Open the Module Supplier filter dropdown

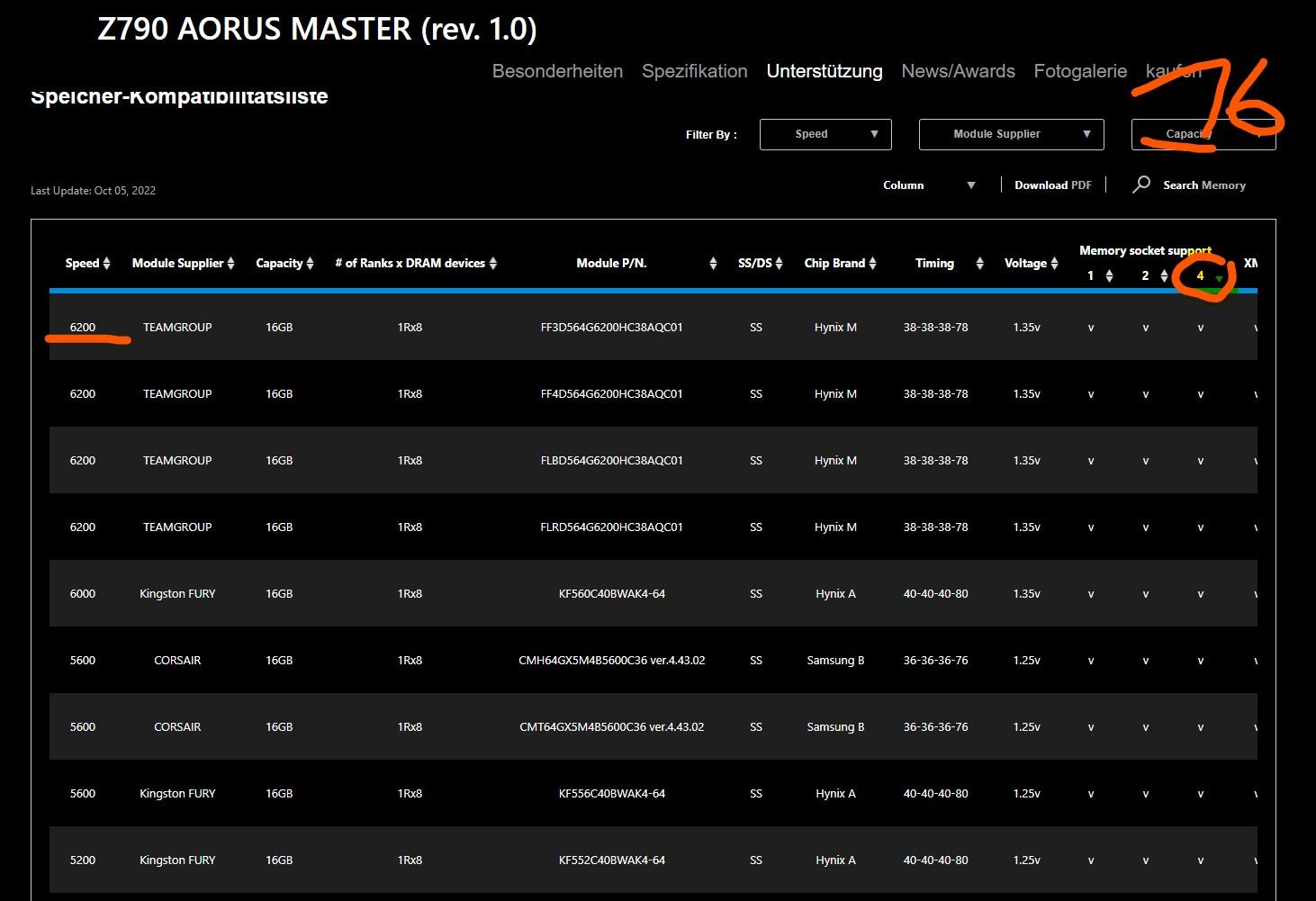pos(1011,134)
